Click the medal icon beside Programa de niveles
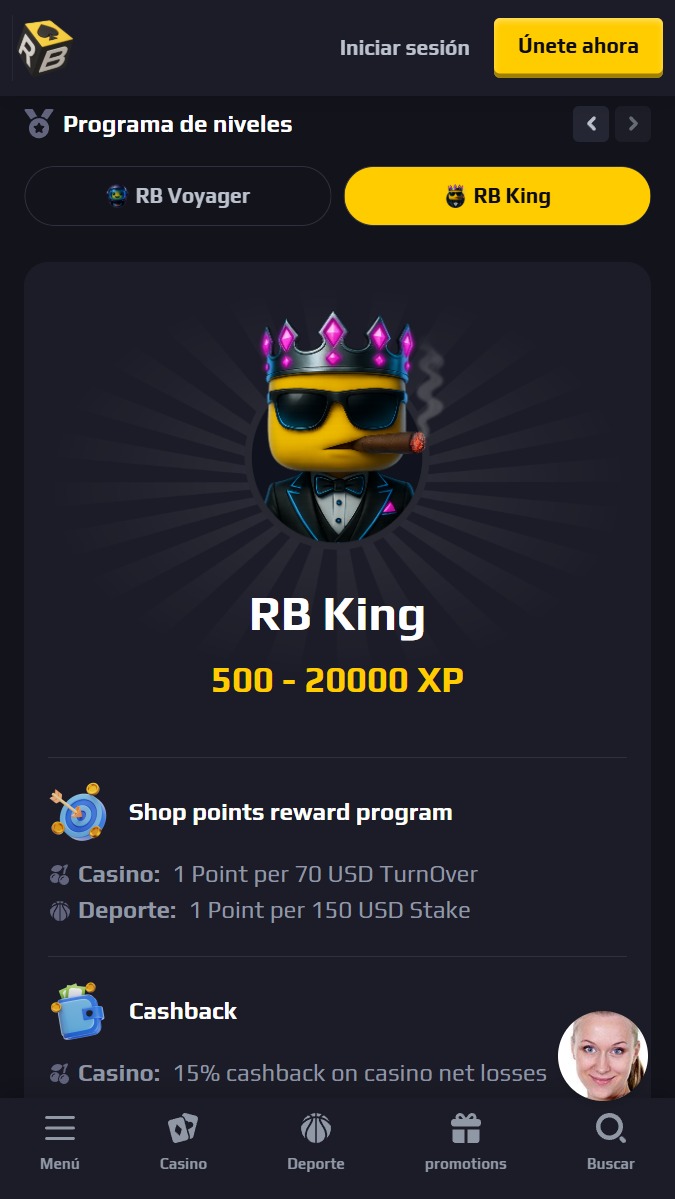 point(38,123)
